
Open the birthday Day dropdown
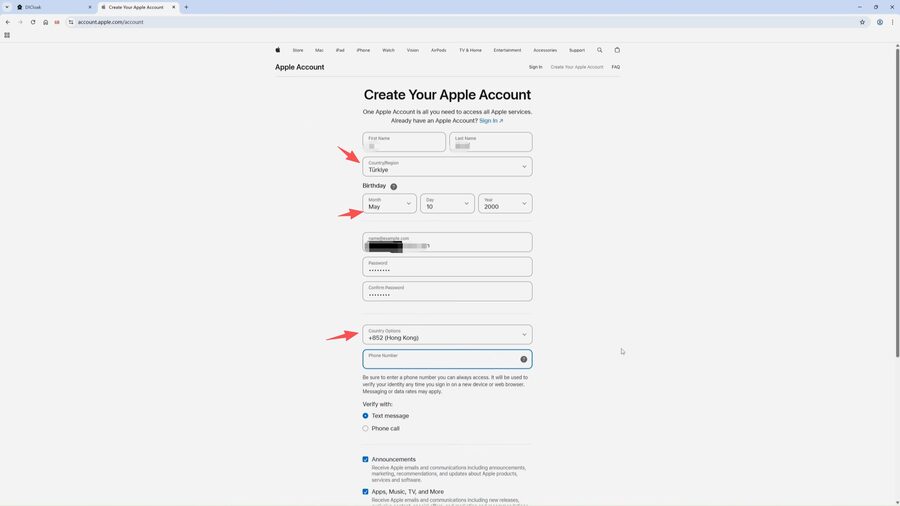(447, 204)
